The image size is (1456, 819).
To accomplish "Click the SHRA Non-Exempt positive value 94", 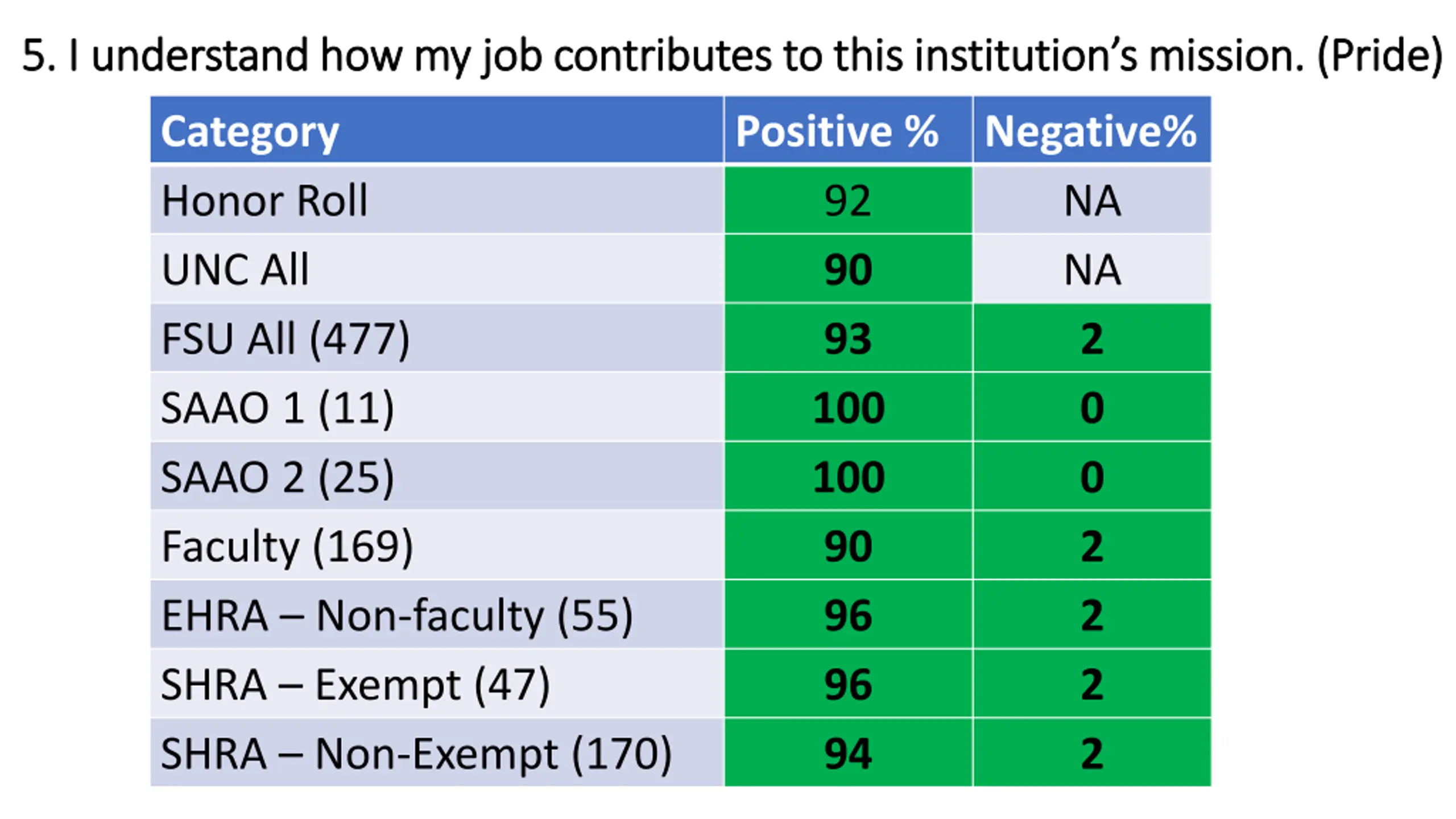I will coord(848,753).
